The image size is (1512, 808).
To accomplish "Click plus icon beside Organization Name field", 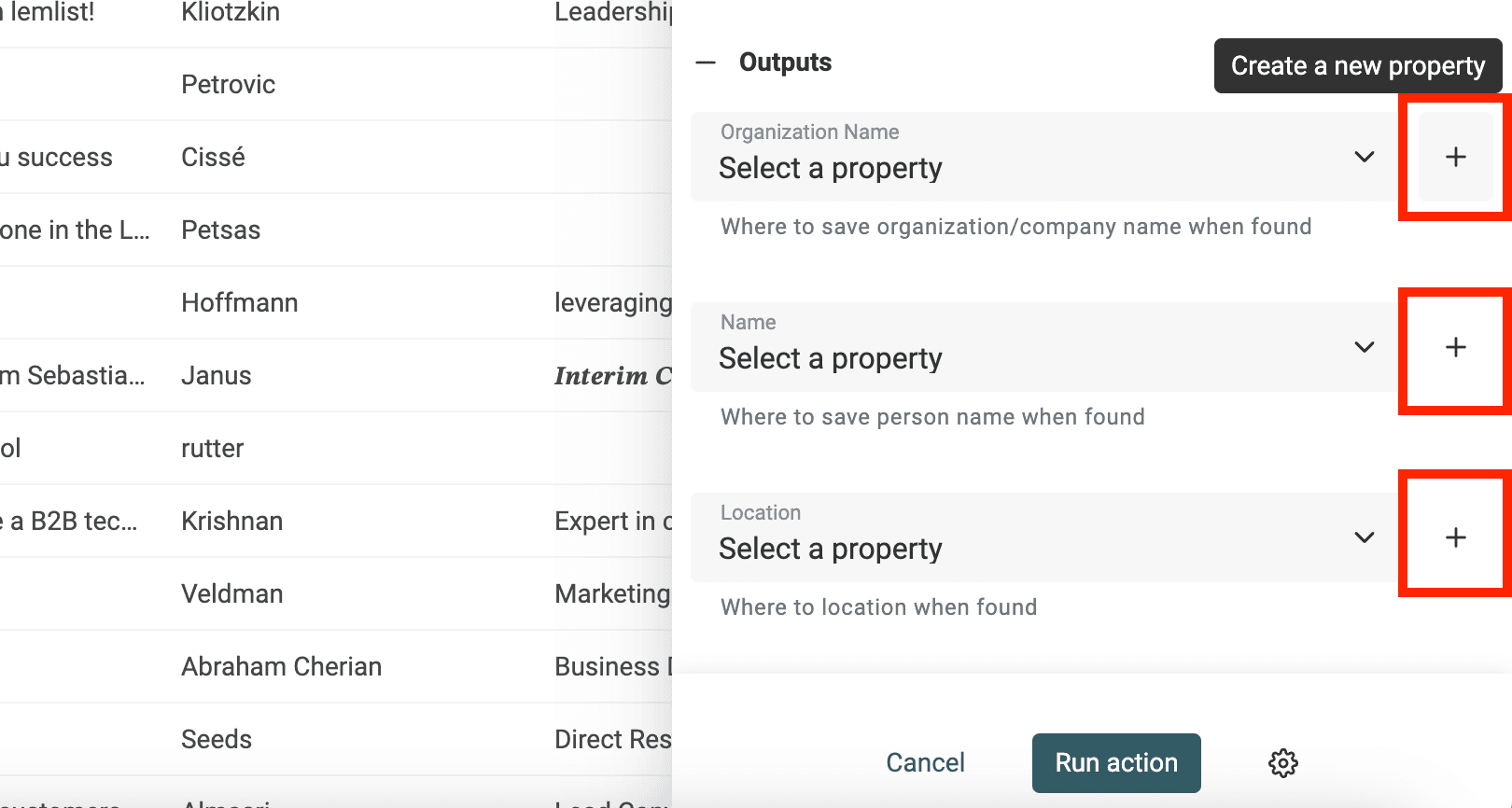I will click(x=1455, y=157).
